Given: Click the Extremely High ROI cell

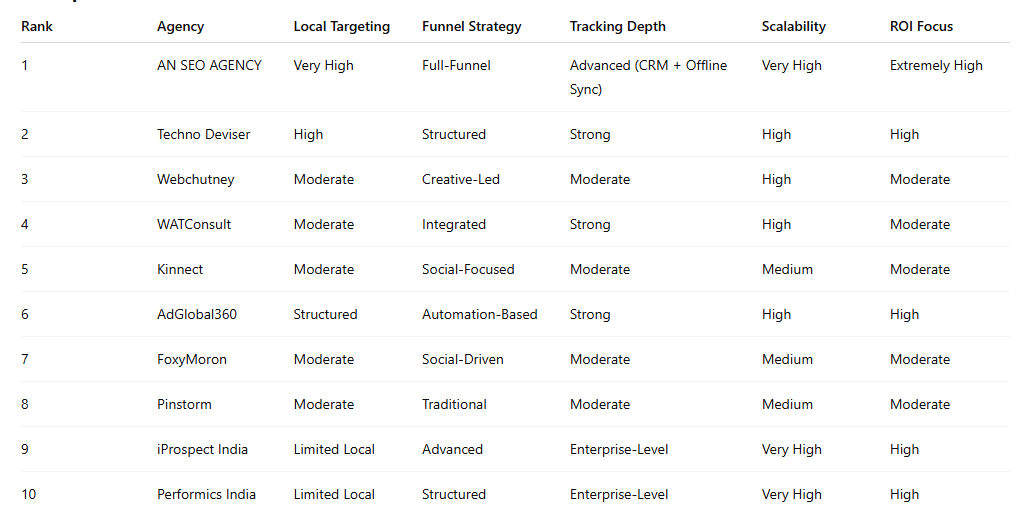Looking at the screenshot, I should [x=936, y=66].
